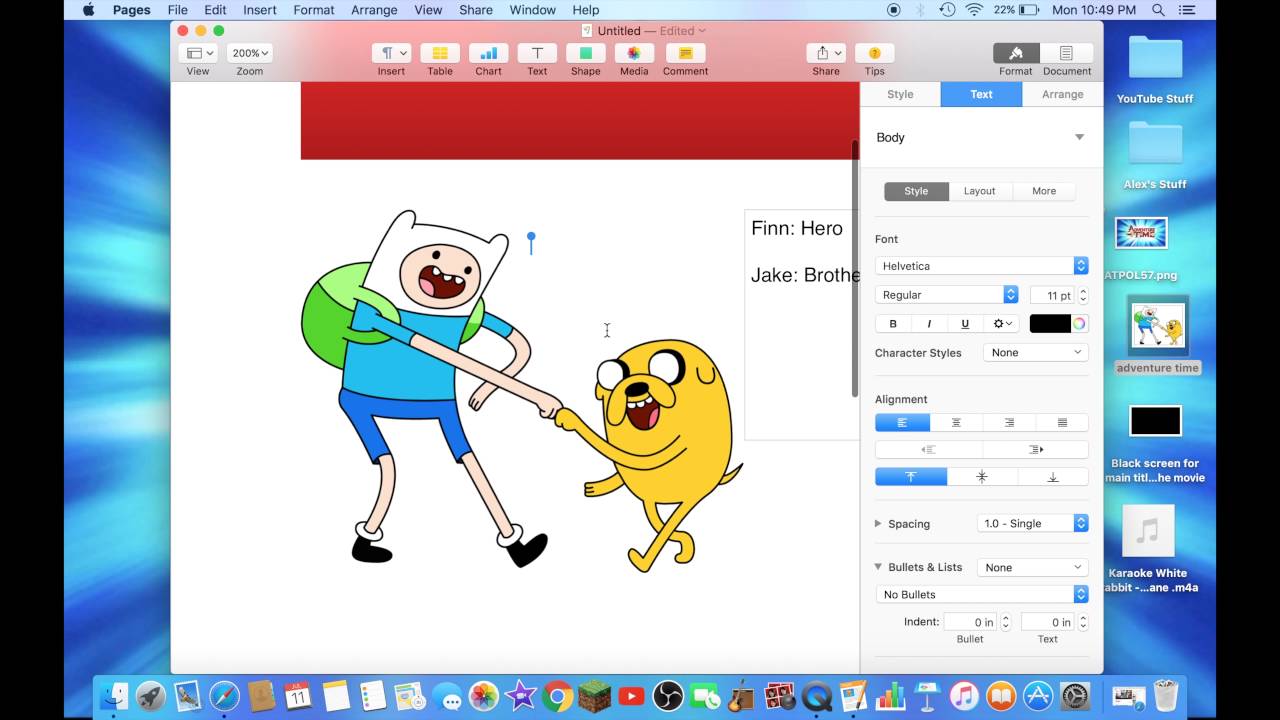The image size is (1280, 720).
Task: Click the Table toolbar icon
Action: 440,53
